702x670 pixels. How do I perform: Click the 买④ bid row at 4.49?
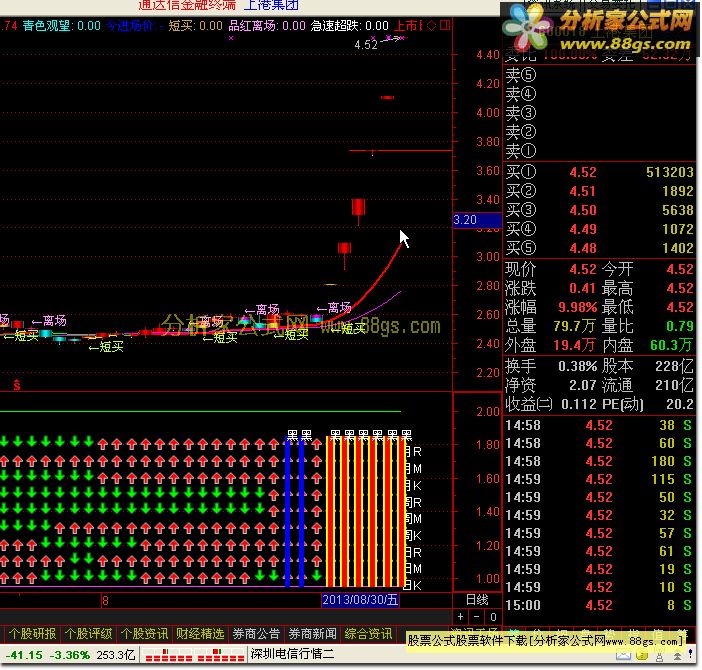599,229
